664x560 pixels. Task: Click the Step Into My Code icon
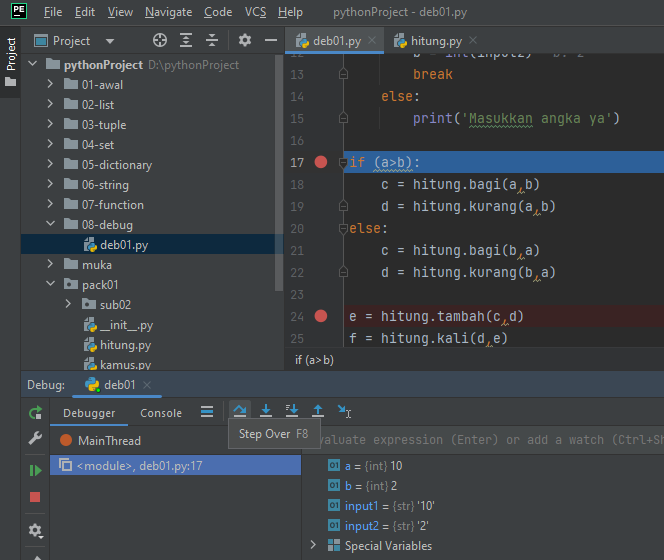click(x=292, y=410)
